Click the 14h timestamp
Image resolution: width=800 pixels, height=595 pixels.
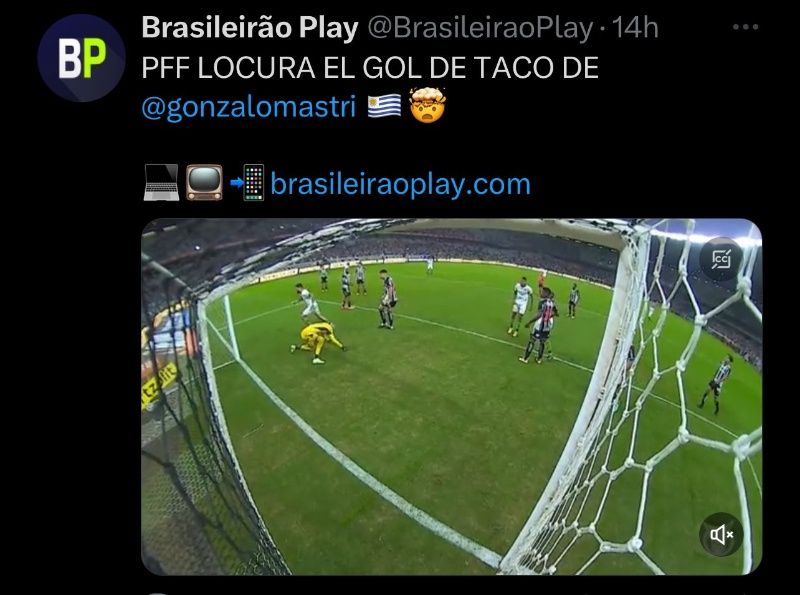(635, 28)
